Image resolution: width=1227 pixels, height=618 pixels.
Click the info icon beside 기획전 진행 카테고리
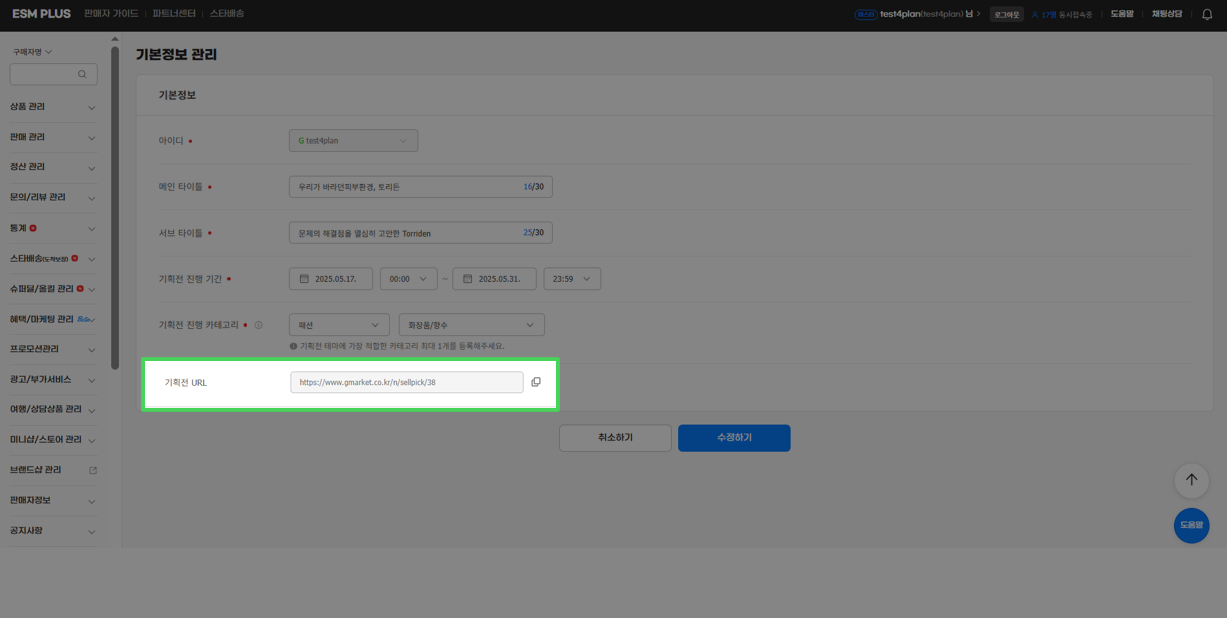pos(258,325)
